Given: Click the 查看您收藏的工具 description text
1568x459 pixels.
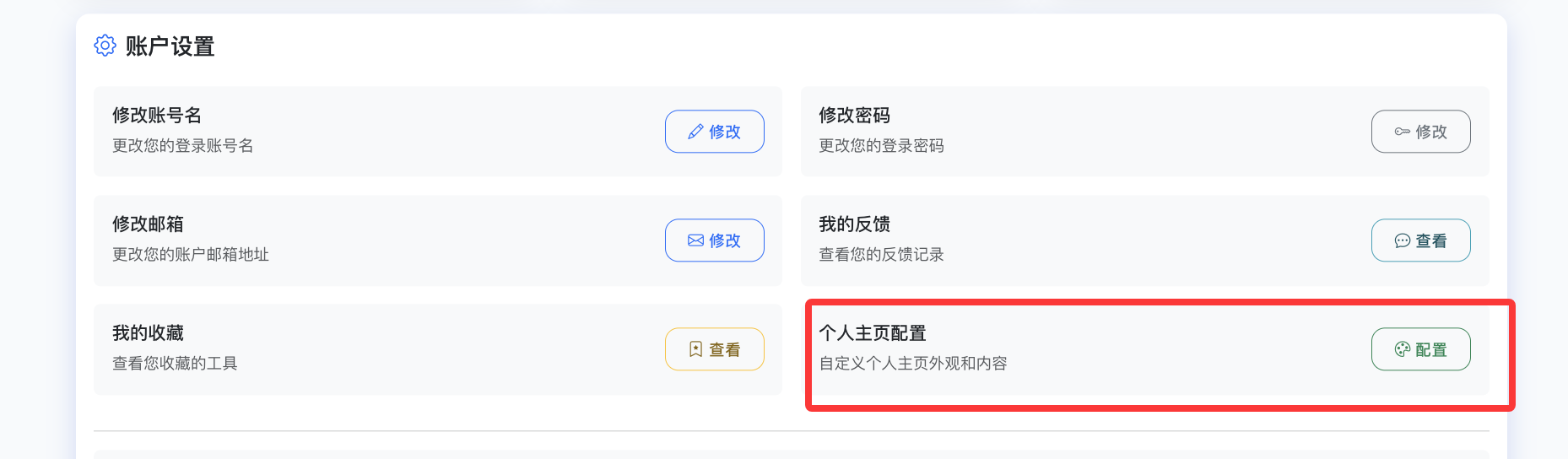Looking at the screenshot, I should (x=175, y=364).
